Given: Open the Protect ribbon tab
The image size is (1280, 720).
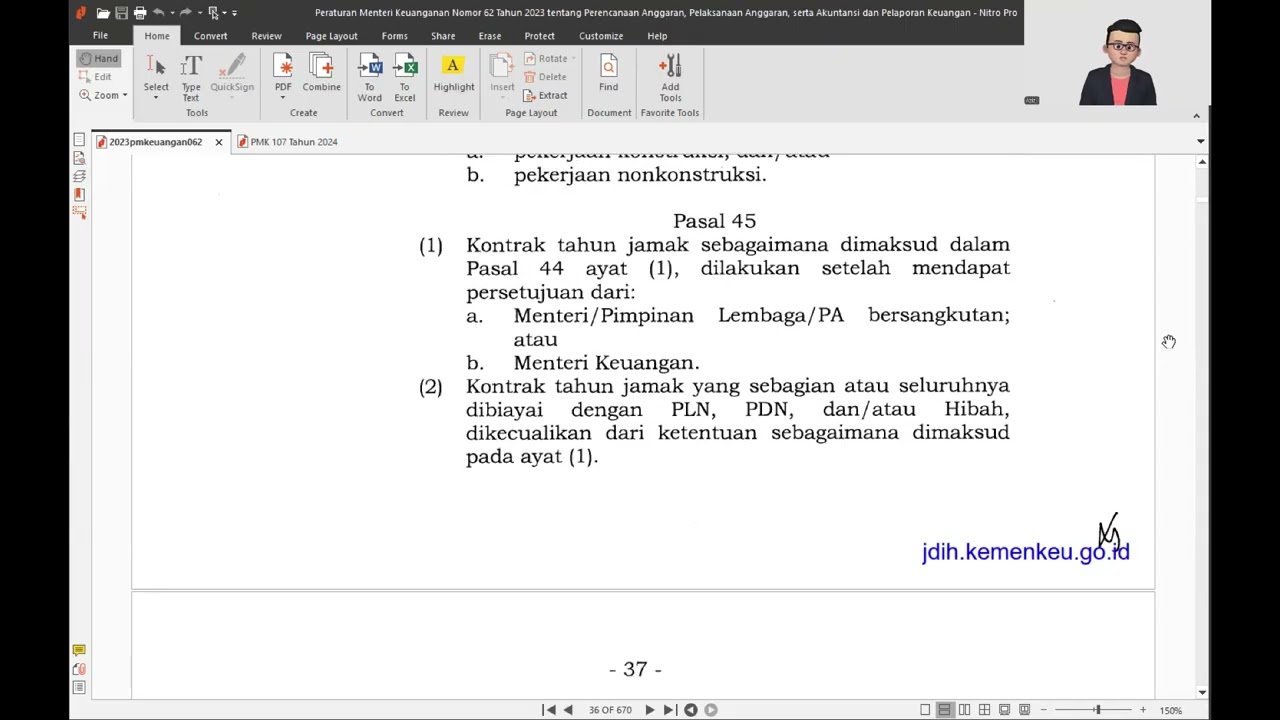Looking at the screenshot, I should pos(539,36).
